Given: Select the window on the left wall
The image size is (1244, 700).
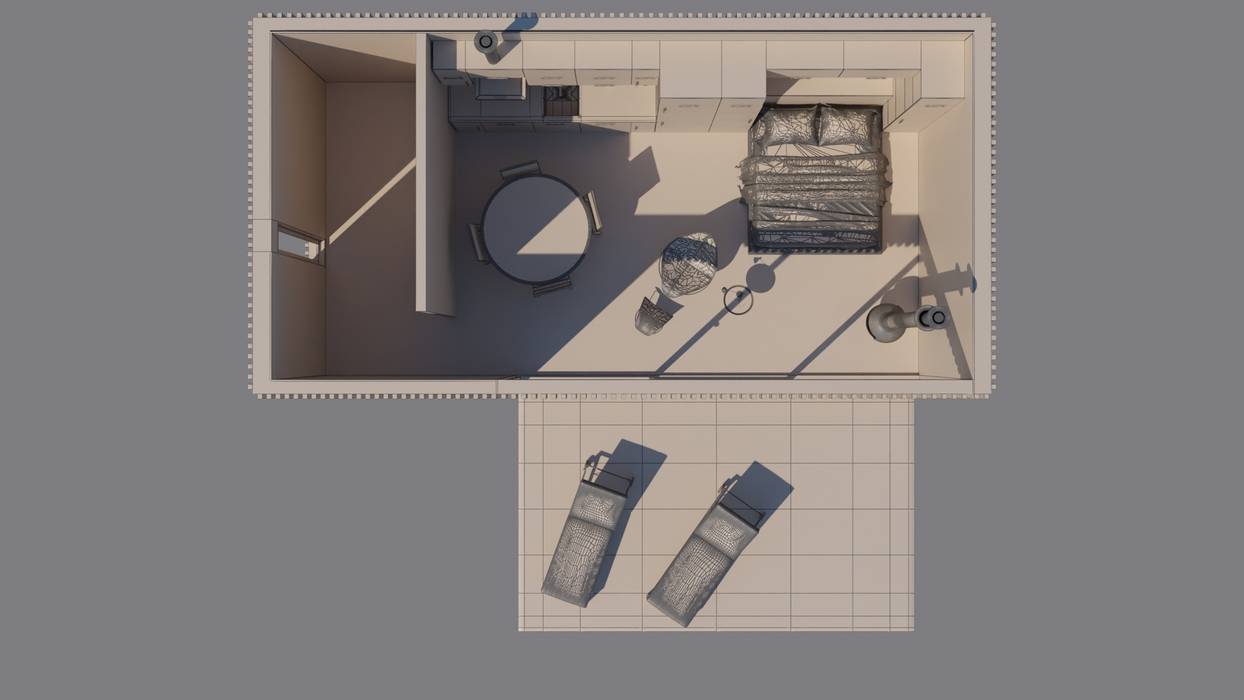Looking at the screenshot, I should pos(299,244).
